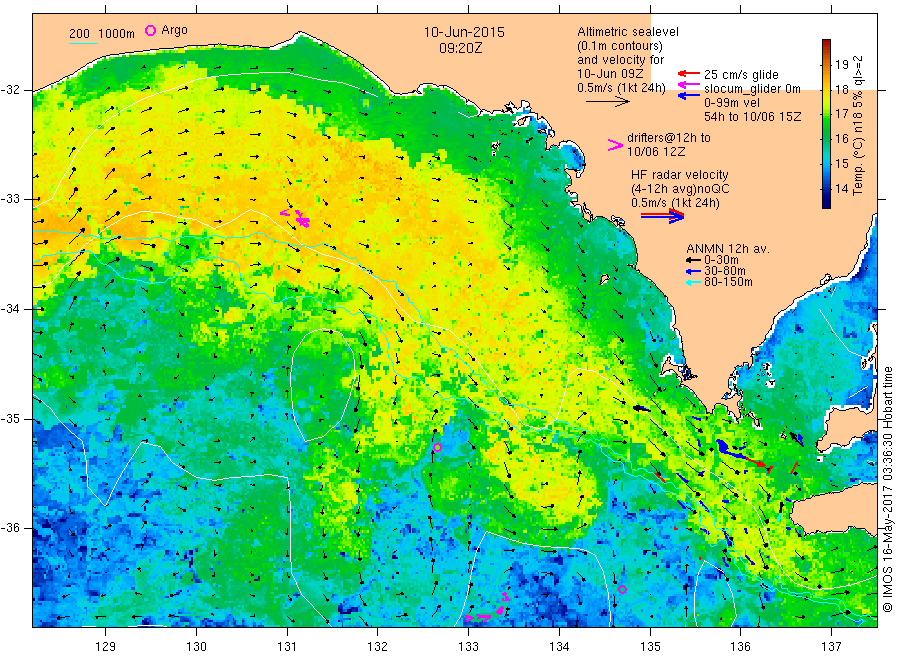This screenshot has height=660, width=900.
Task: Click the Argo float marker near 134.7E, 36.6S
Action: tap(622, 589)
